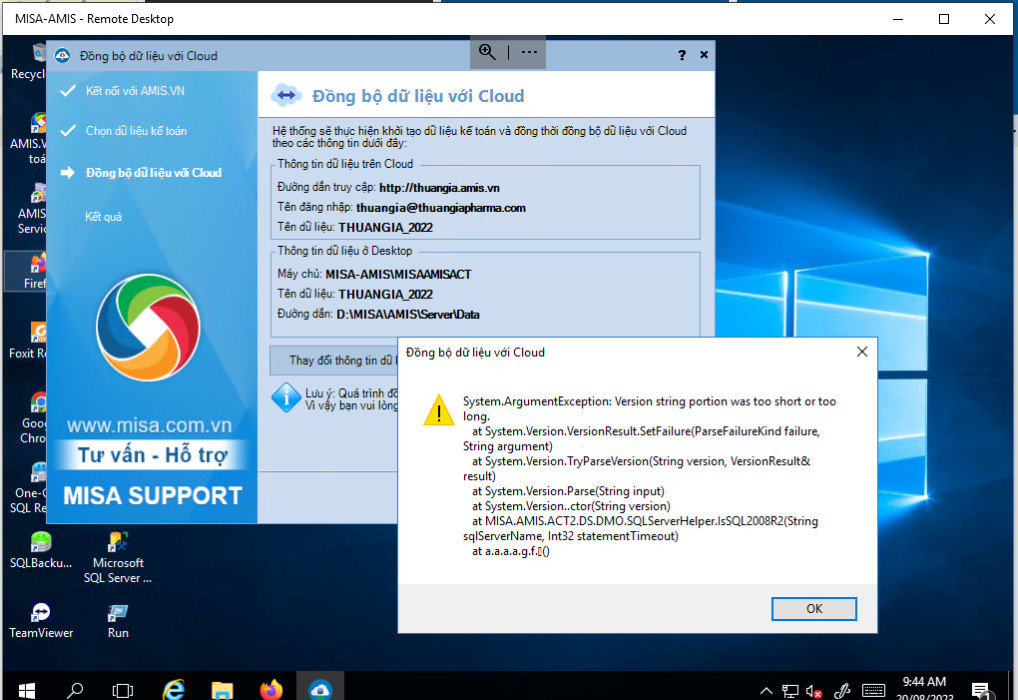Click the touch keyboard tray icon
Image resolution: width=1018 pixels, height=700 pixels.
point(873,691)
